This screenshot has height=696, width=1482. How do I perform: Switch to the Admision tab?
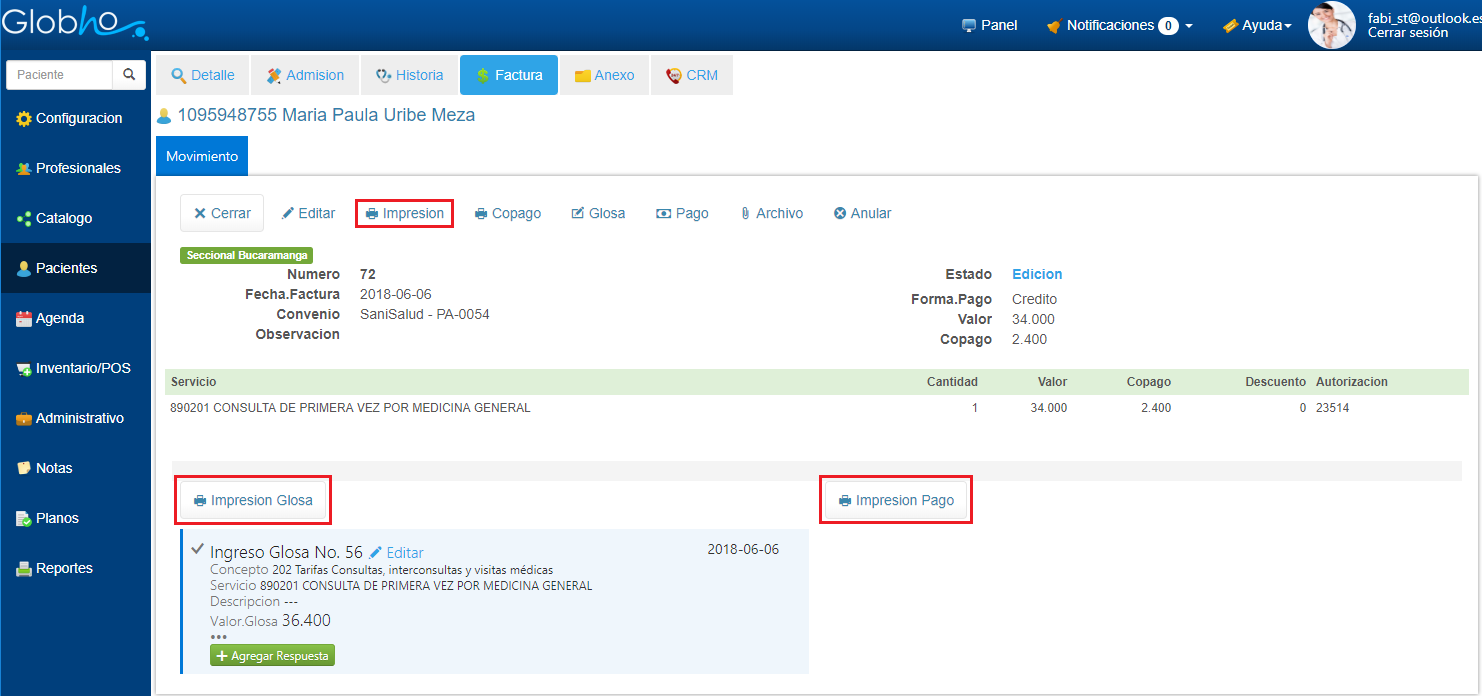coord(305,75)
